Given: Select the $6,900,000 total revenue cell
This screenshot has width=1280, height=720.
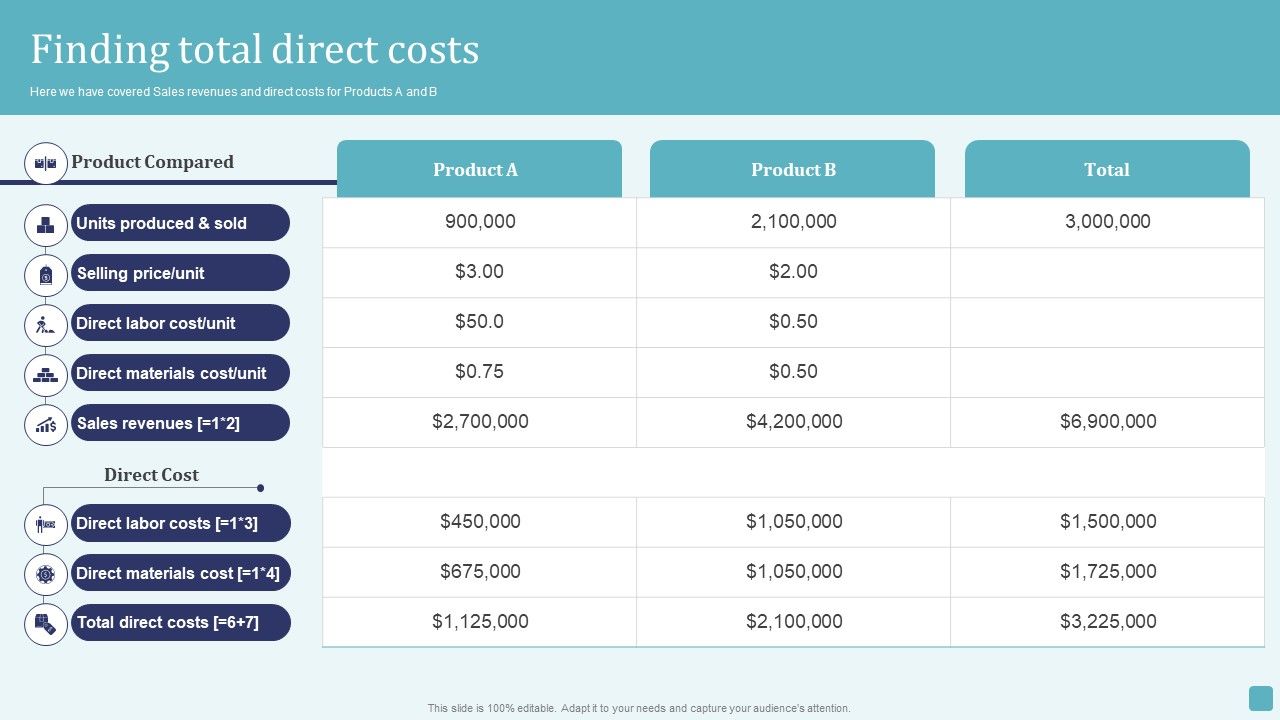Looking at the screenshot, I should point(1107,422).
